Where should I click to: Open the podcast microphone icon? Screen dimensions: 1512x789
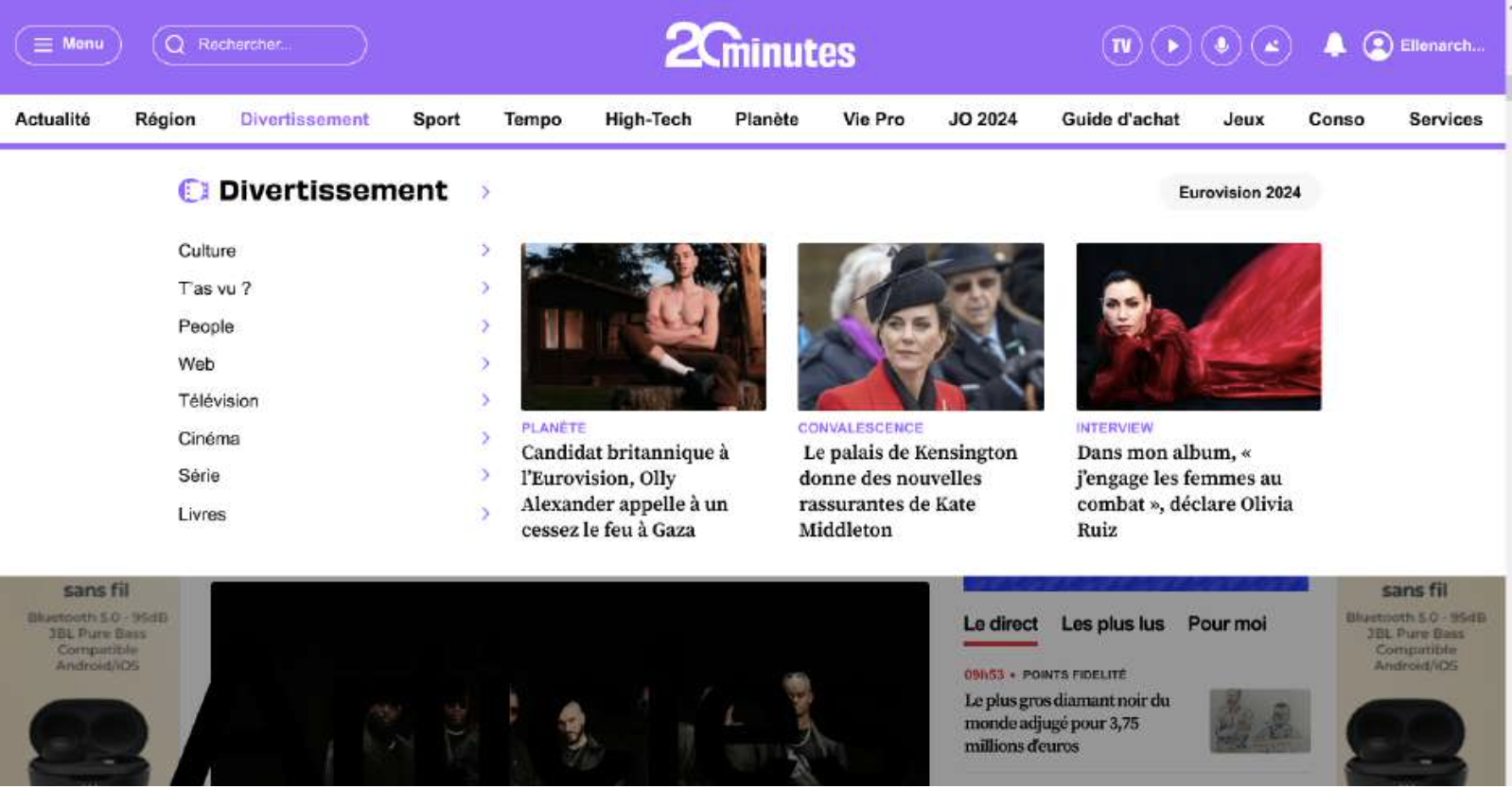[1222, 45]
